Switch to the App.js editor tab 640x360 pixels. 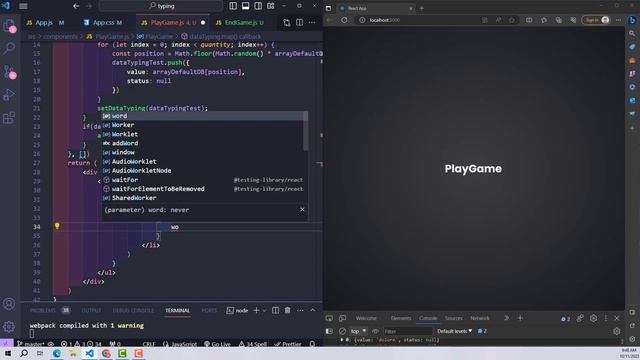45,23
